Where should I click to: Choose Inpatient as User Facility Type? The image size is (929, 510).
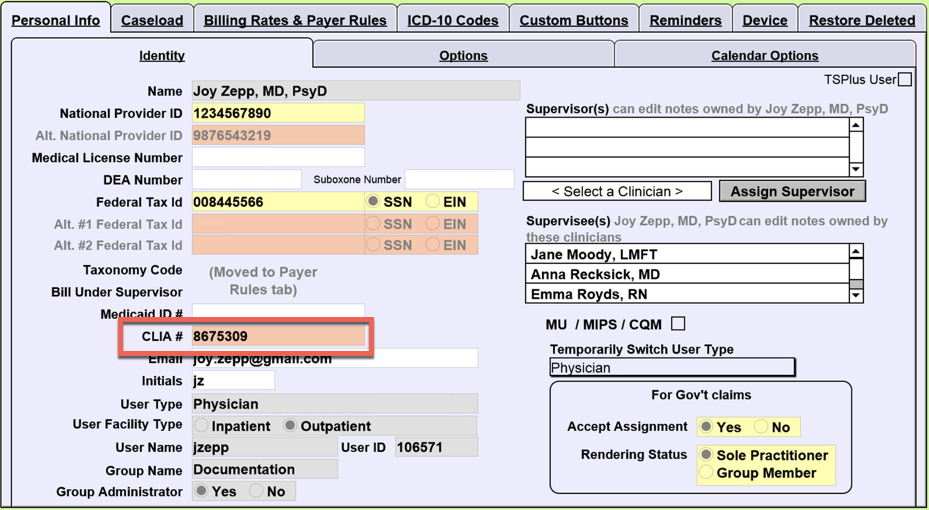[x=202, y=426]
